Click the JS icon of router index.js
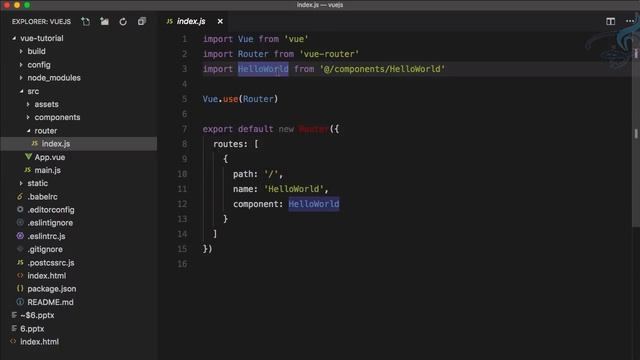640x360 pixels. 35,144
